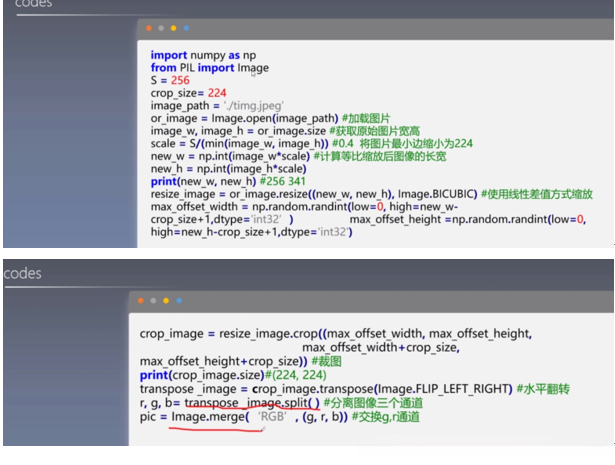615x465 pixels.
Task: Click "crop_size+1,dtype='int32' )" code
Action: pyautogui.click(x=222, y=219)
